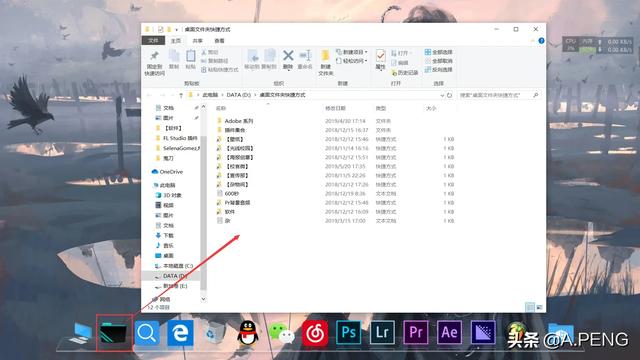Image resolution: width=640 pixels, height=360 pixels.
Task: Collapse the ribbon with the chevron
Action: (x=532, y=41)
